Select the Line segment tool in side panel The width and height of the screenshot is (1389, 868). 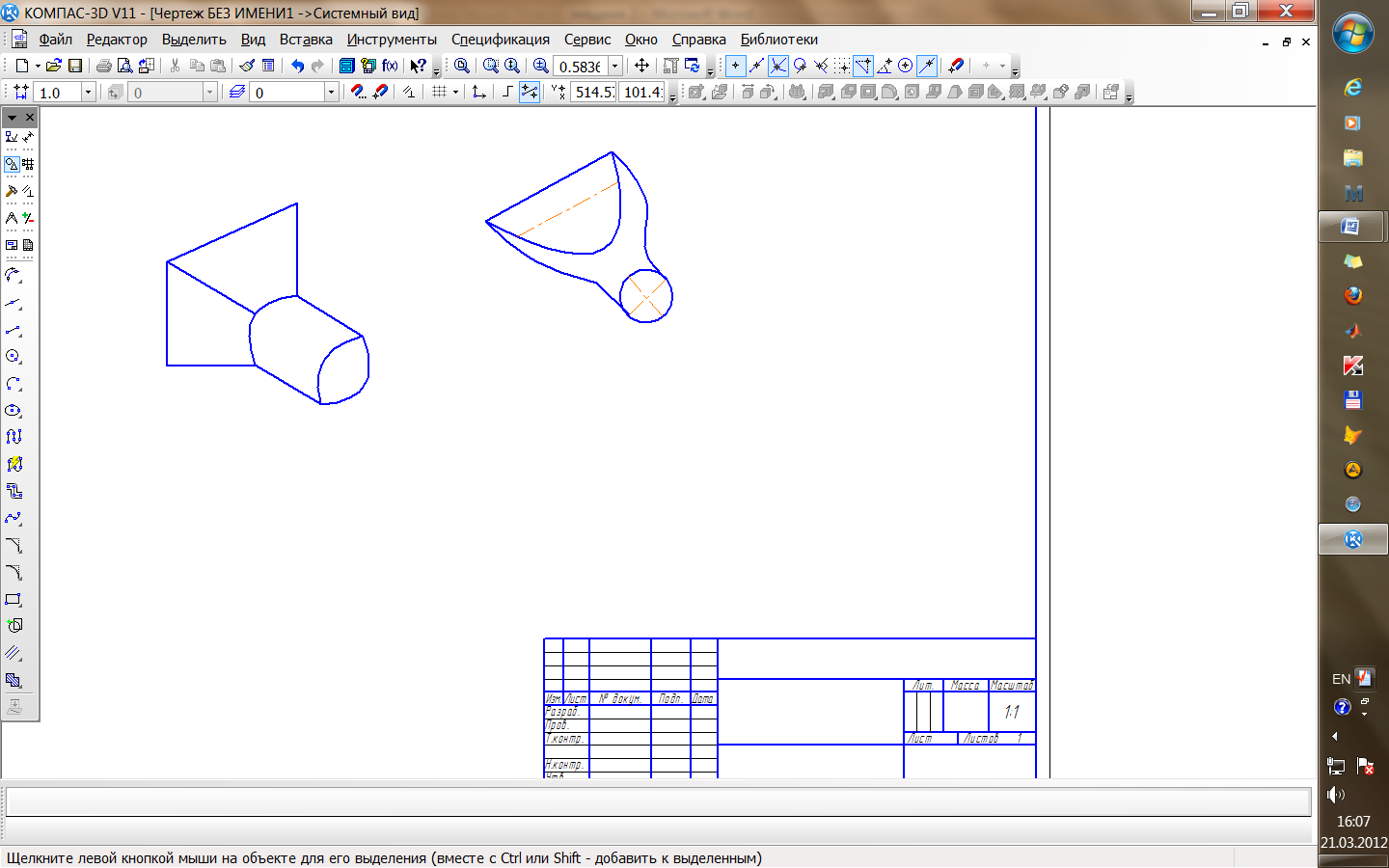tap(14, 330)
